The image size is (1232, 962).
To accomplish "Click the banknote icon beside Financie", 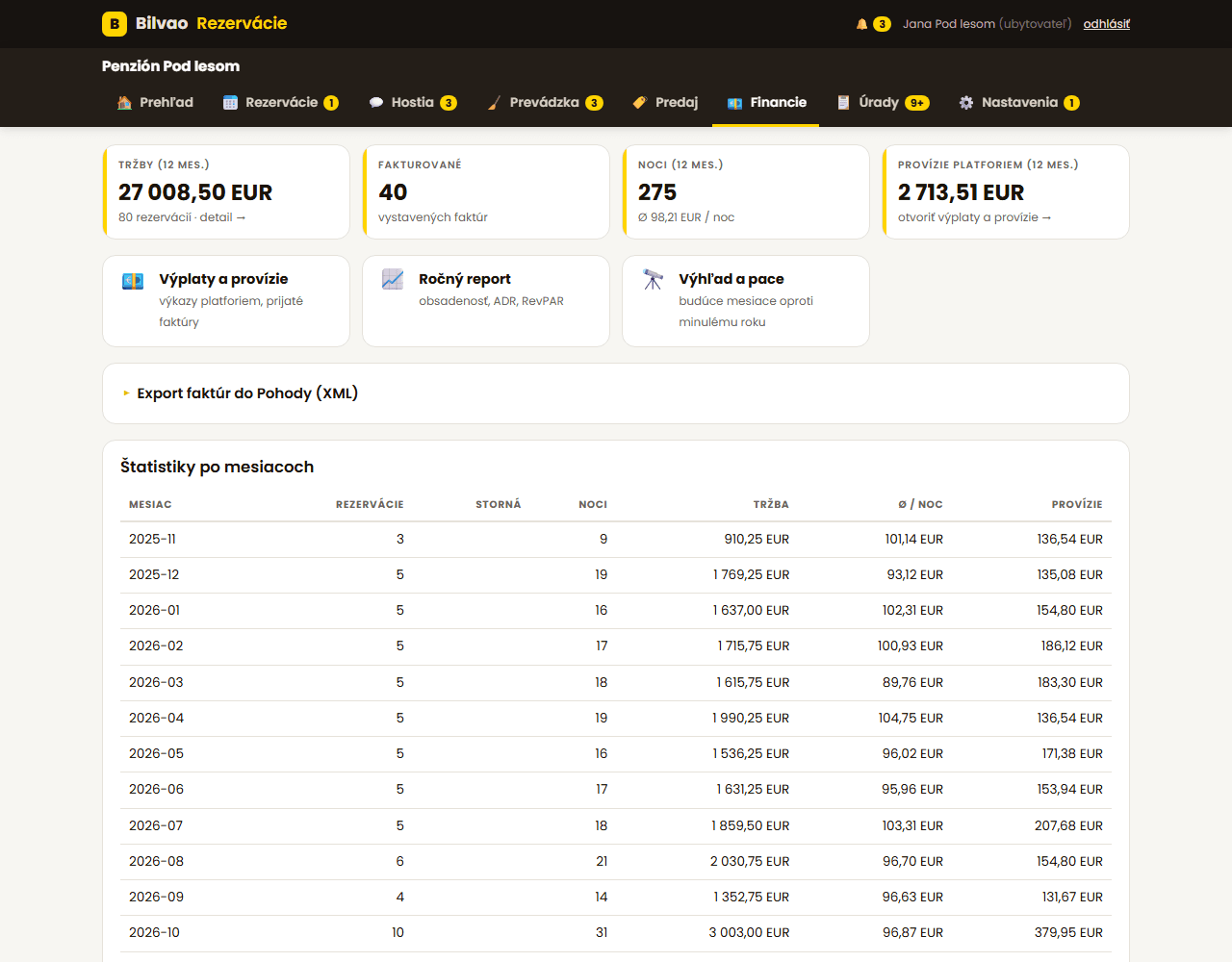I will pos(735,103).
